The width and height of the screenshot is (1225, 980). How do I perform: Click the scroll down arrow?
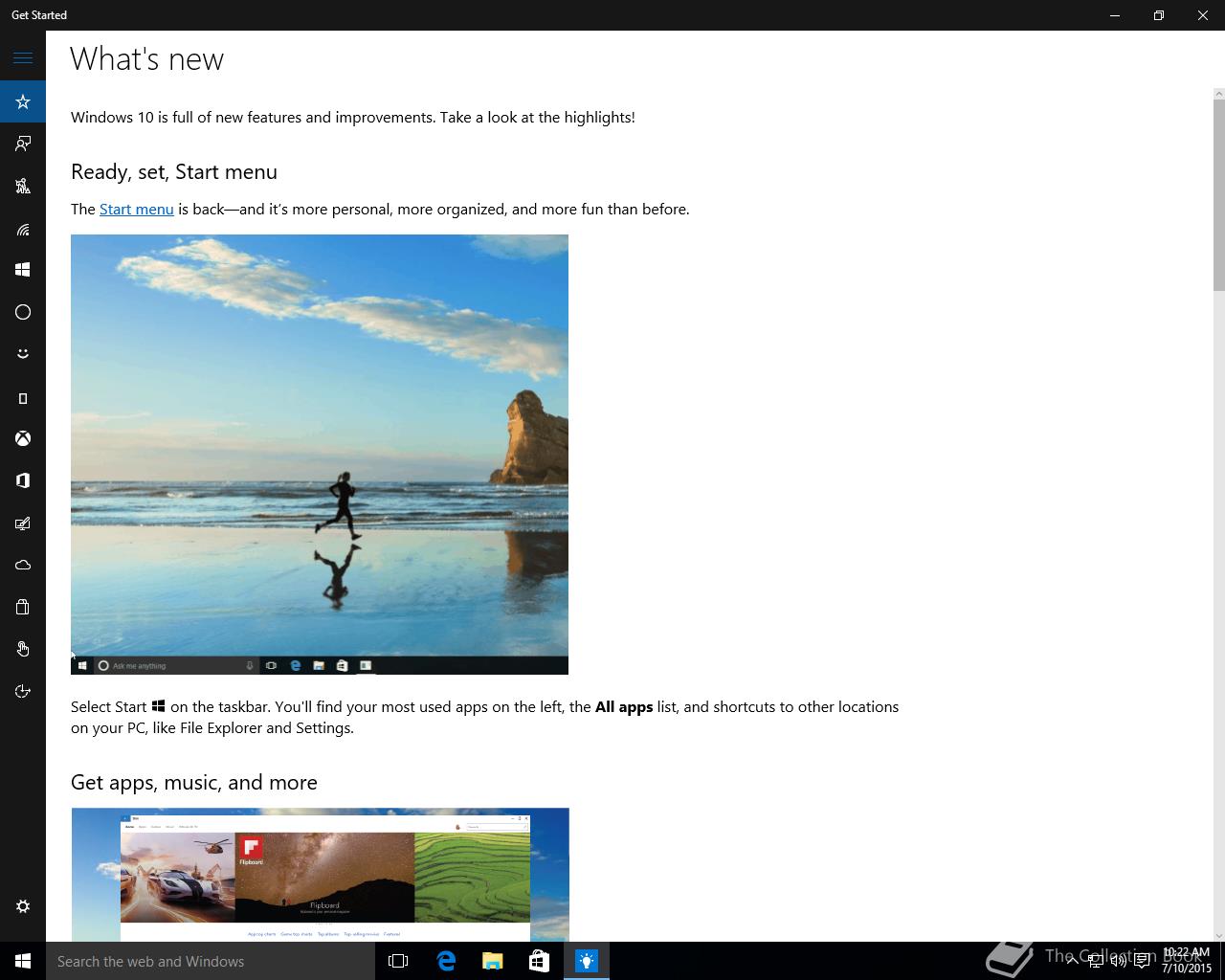pyautogui.click(x=1218, y=935)
